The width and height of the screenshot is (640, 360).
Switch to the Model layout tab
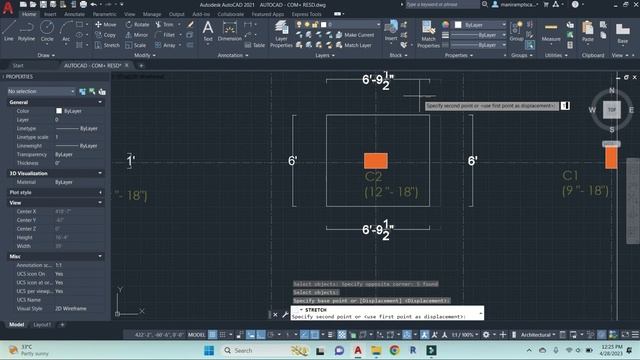click(16, 324)
